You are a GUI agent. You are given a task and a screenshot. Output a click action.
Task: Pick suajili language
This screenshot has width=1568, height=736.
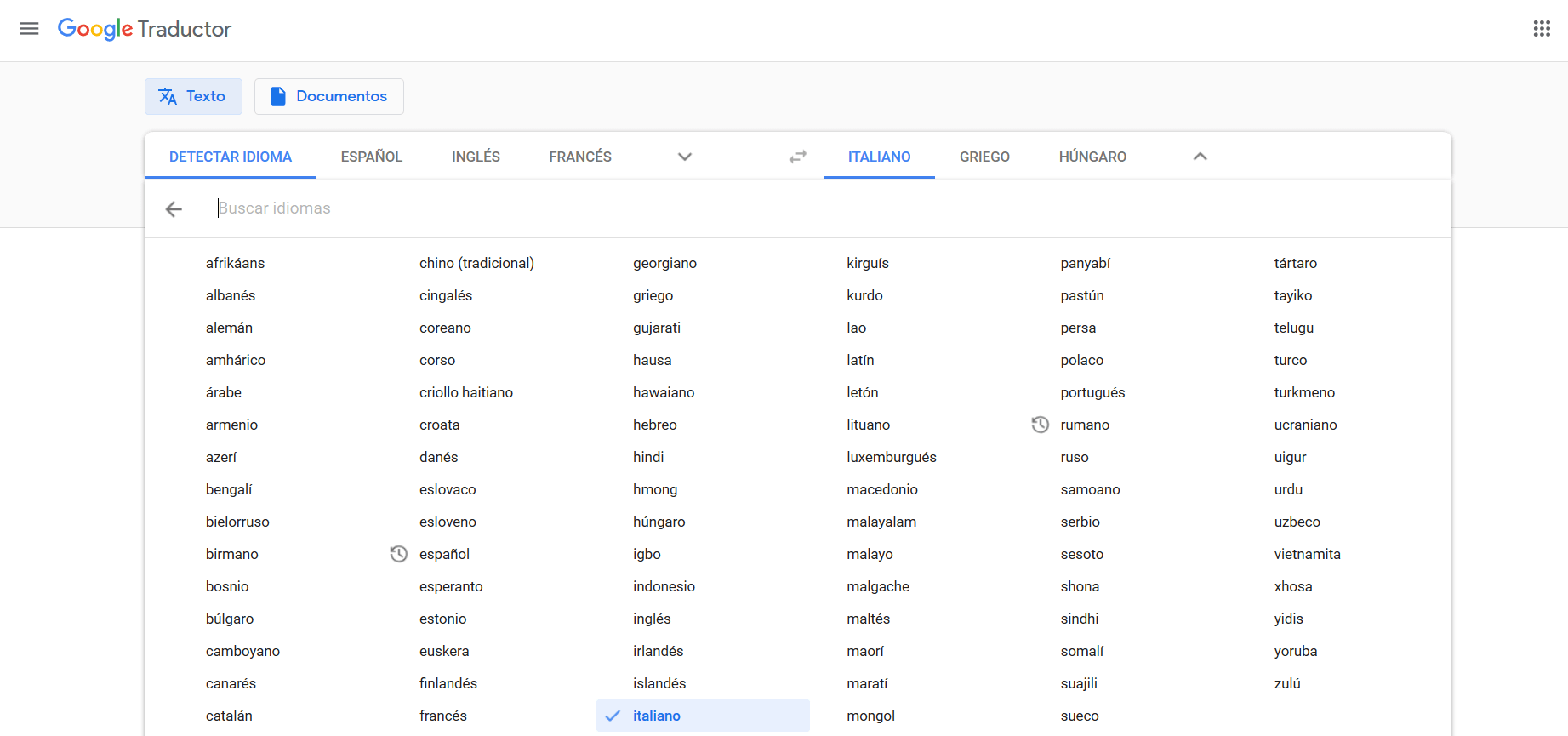pos(1079,683)
